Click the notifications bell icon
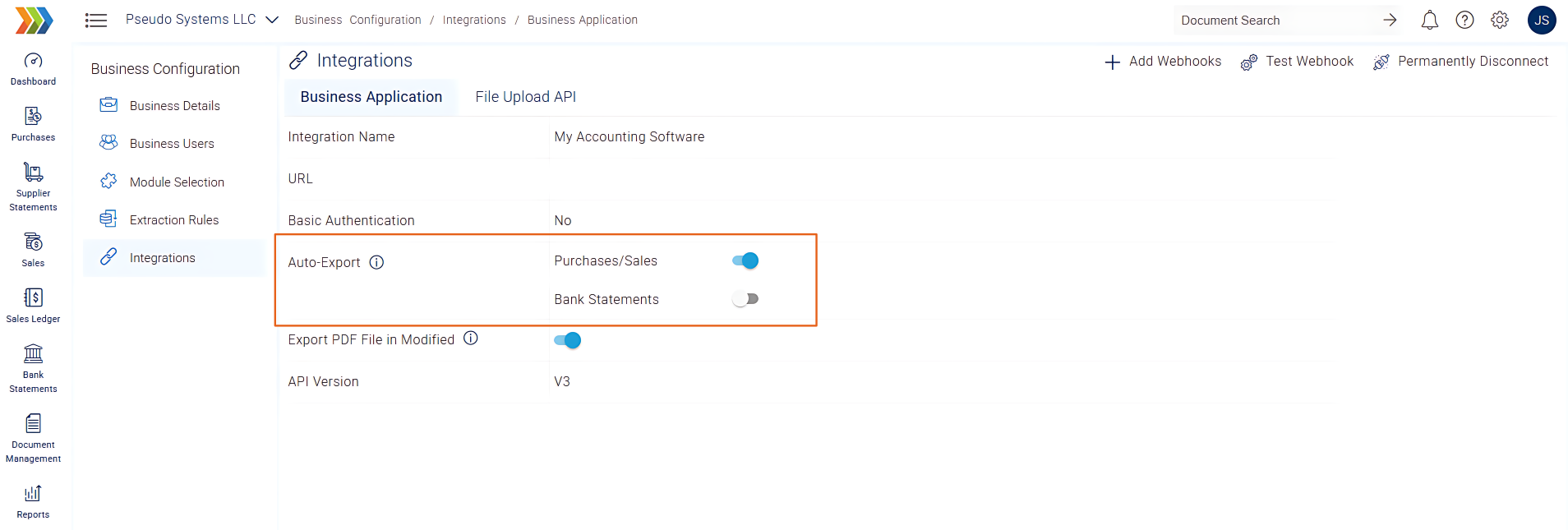1568x530 pixels. 1430,21
